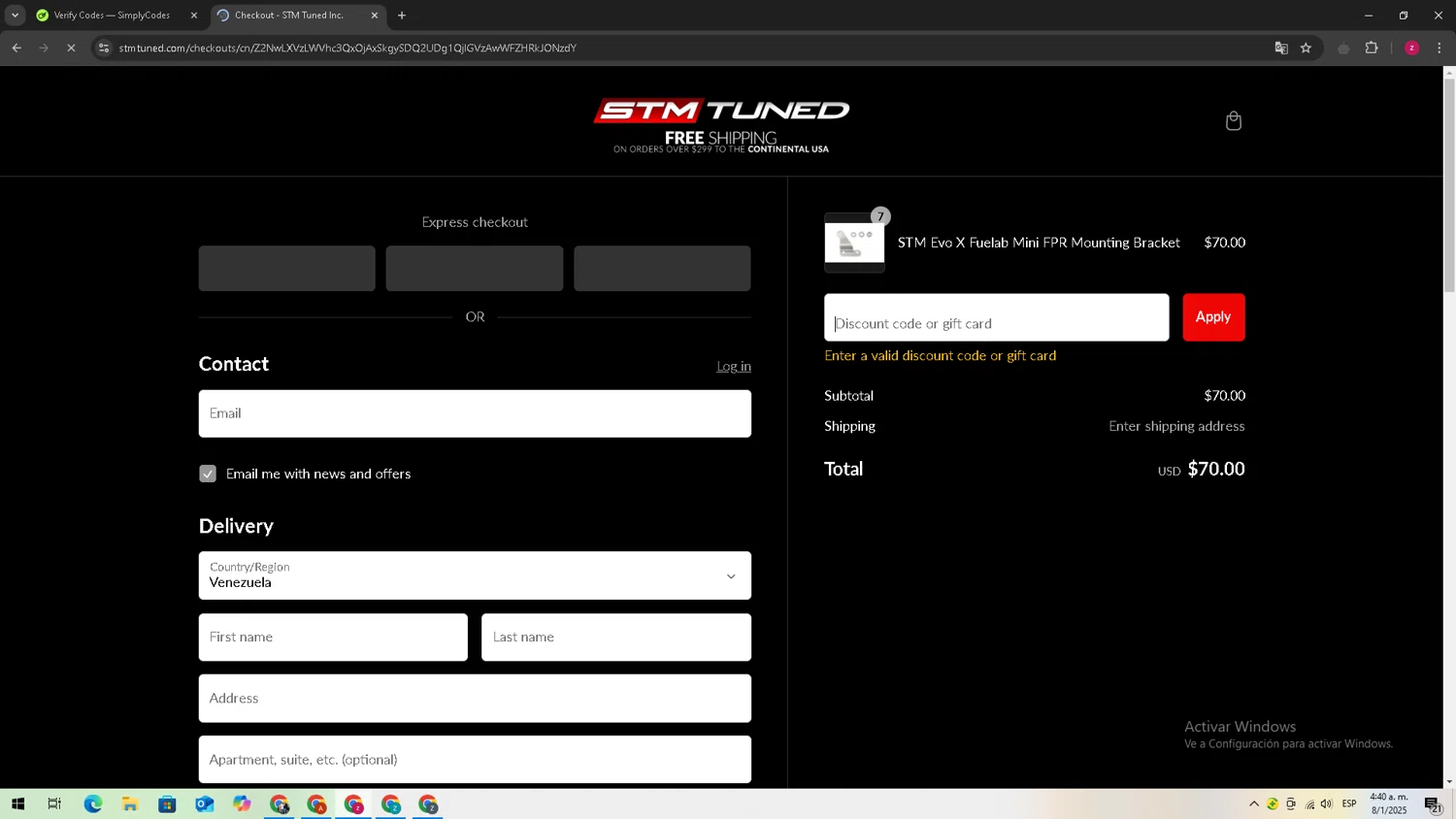1456x819 pixels.
Task: Open the volume icon in system tray
Action: [x=1327, y=803]
